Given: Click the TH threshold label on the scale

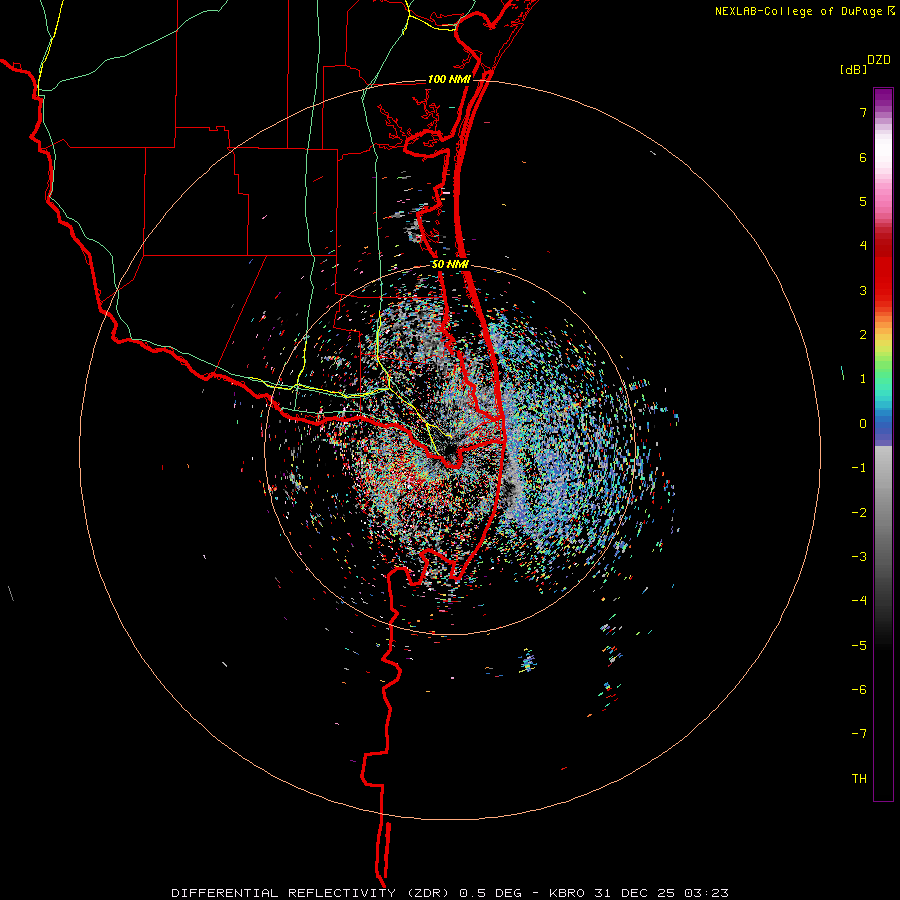Looking at the screenshot, I should [x=859, y=779].
